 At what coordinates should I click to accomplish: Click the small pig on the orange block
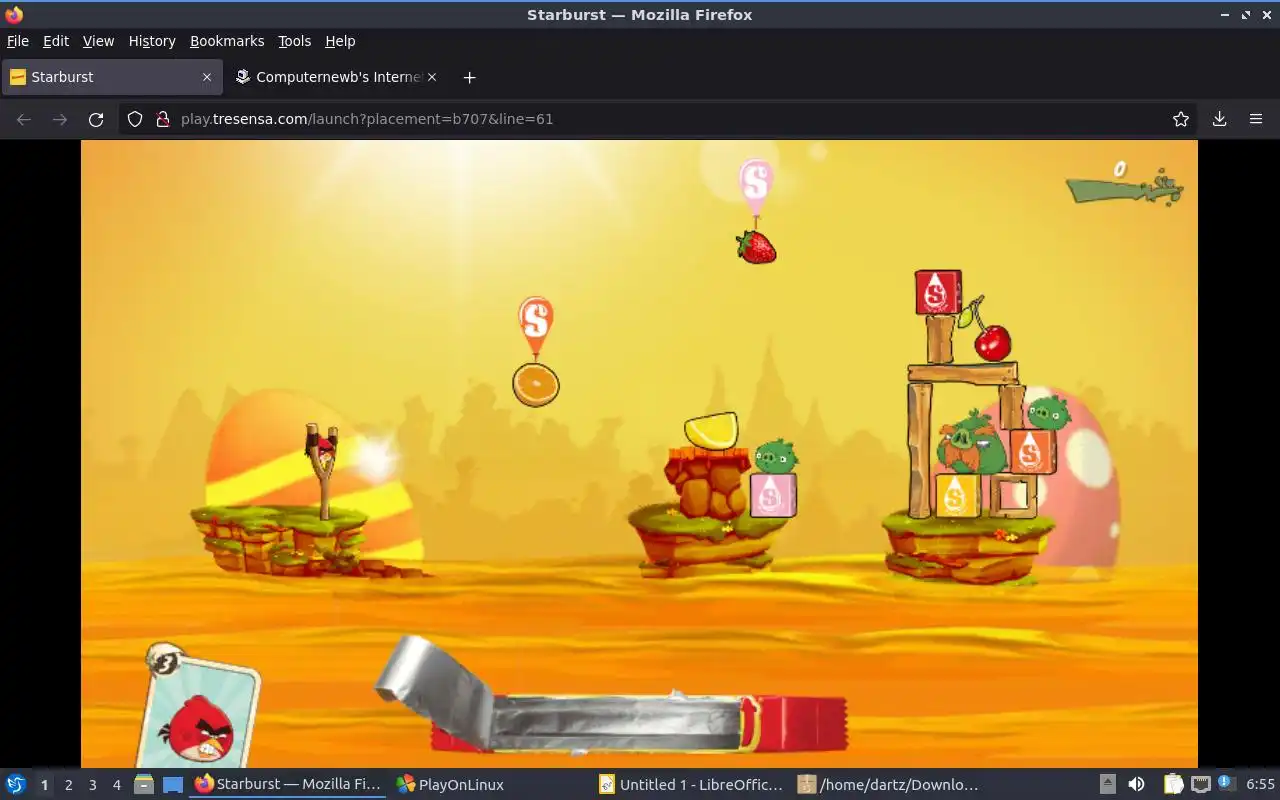click(1048, 412)
